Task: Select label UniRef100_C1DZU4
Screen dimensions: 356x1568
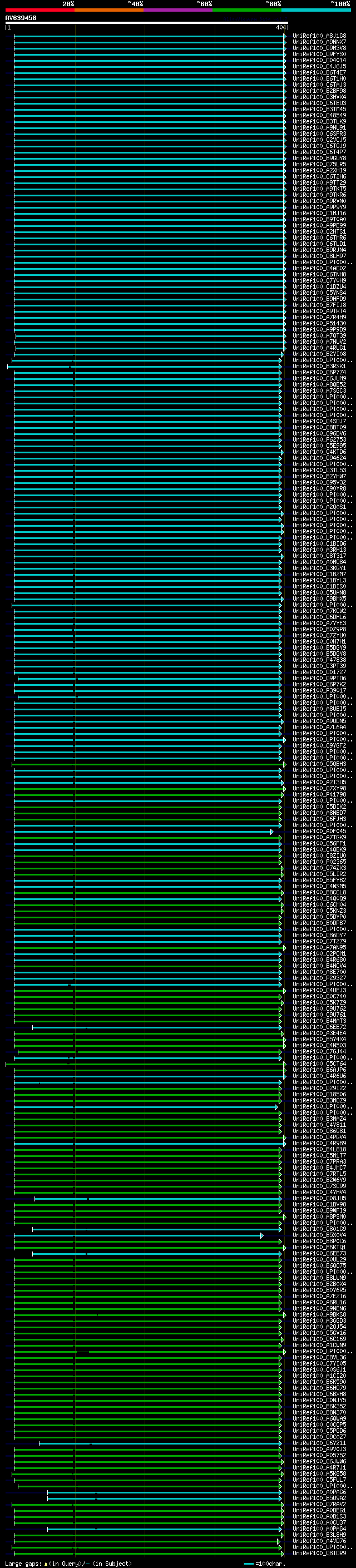Action: click(319, 286)
